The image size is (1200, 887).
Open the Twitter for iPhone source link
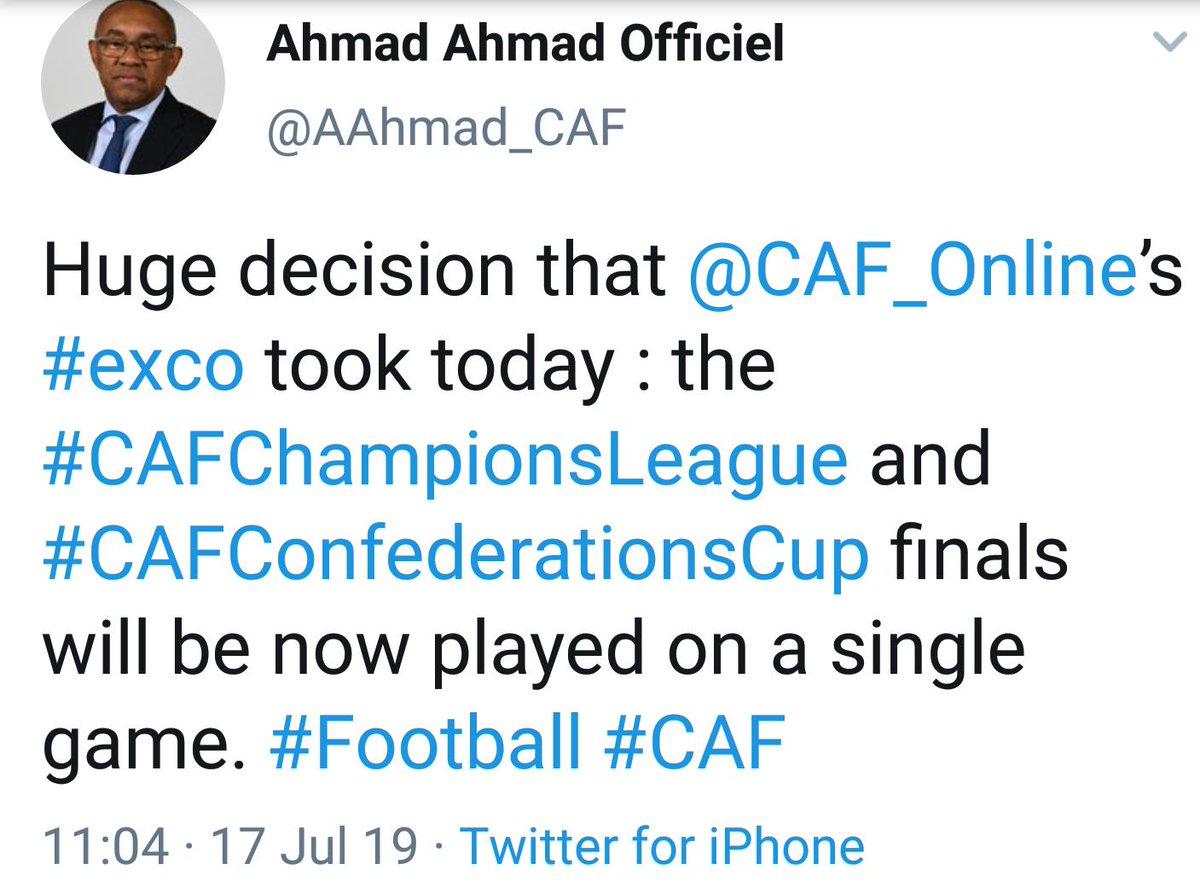662,848
